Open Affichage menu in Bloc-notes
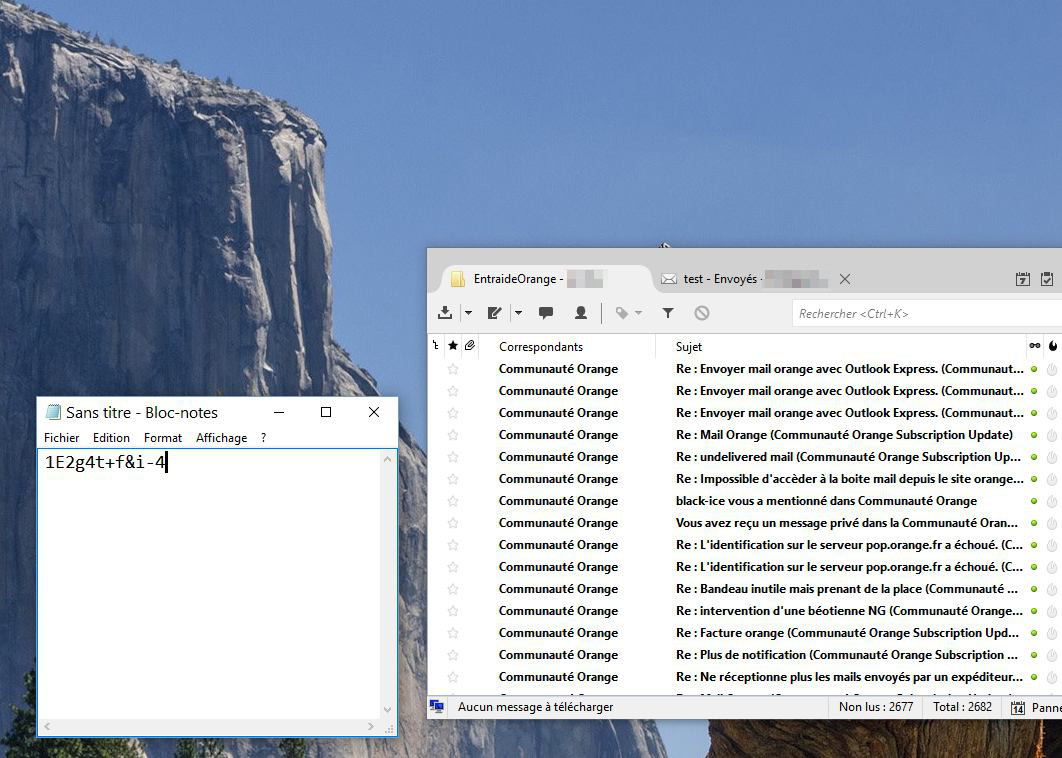The height and width of the screenshot is (758, 1062). pos(221,438)
